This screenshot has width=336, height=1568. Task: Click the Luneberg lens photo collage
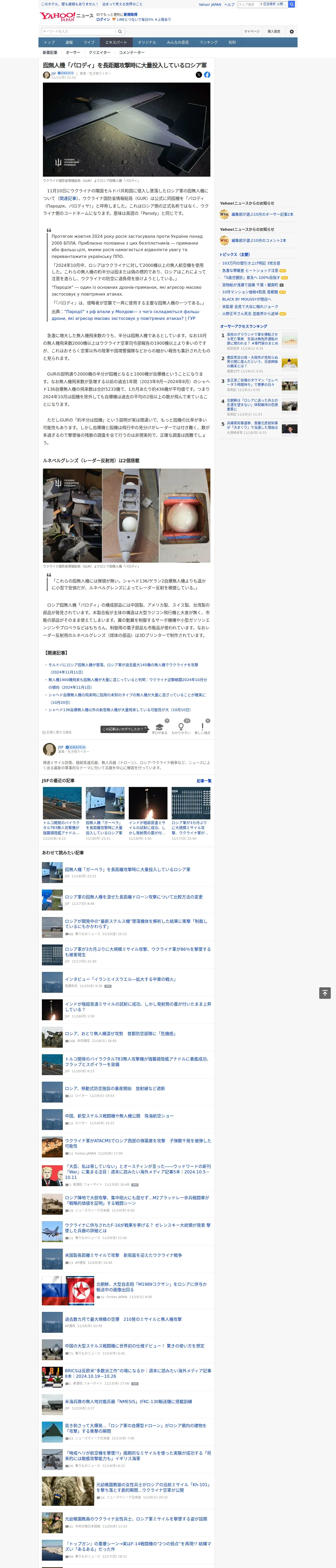[x=126, y=516]
